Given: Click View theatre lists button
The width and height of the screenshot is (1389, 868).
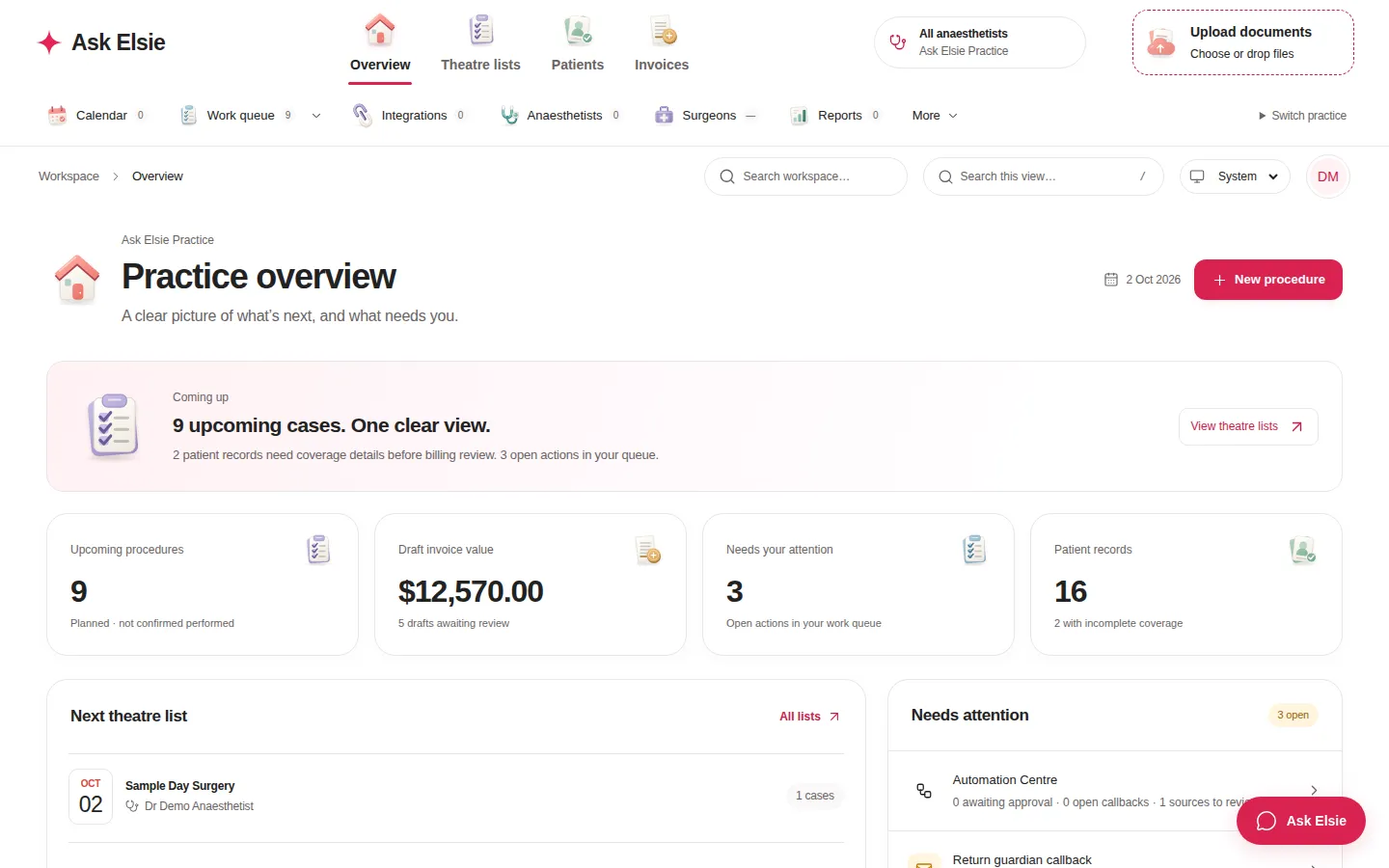Looking at the screenshot, I should pyautogui.click(x=1248, y=426).
